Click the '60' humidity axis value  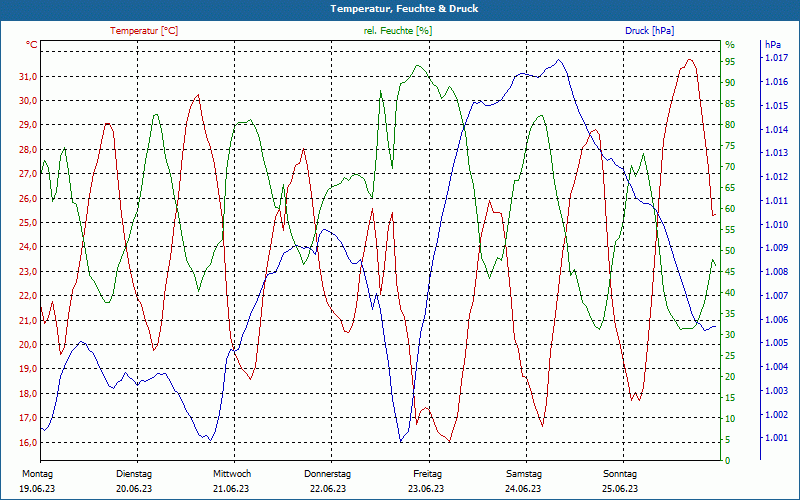(x=730, y=209)
